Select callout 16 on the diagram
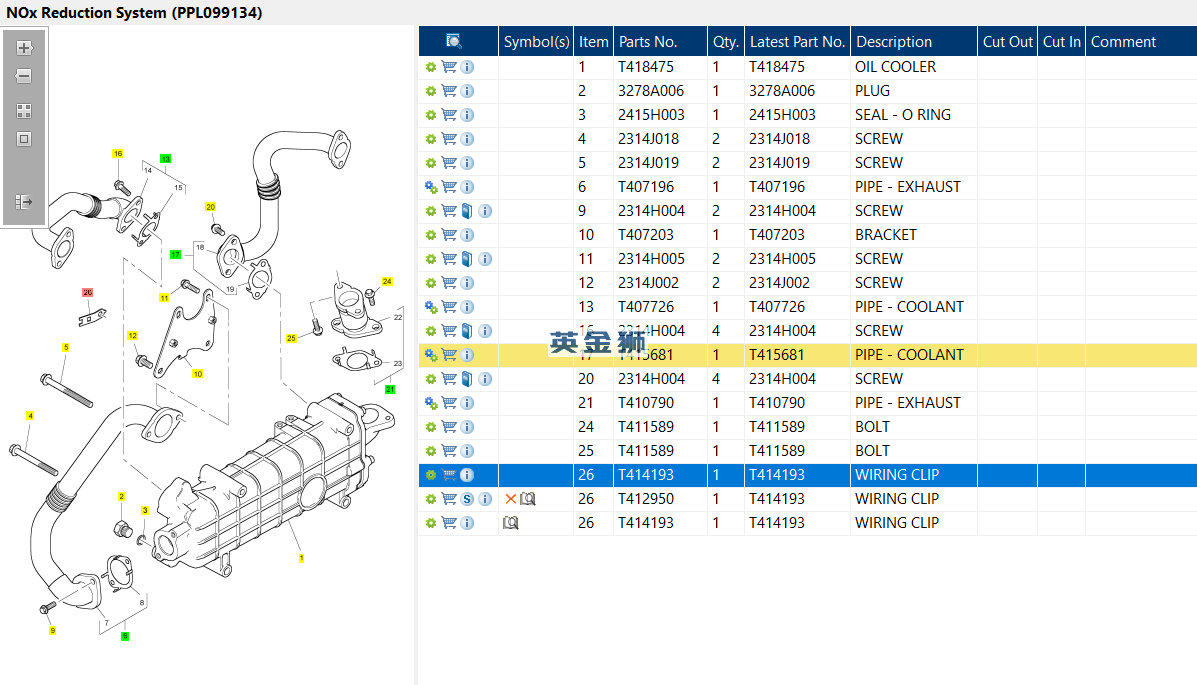Image resolution: width=1197 pixels, height=685 pixels. pyautogui.click(x=118, y=153)
